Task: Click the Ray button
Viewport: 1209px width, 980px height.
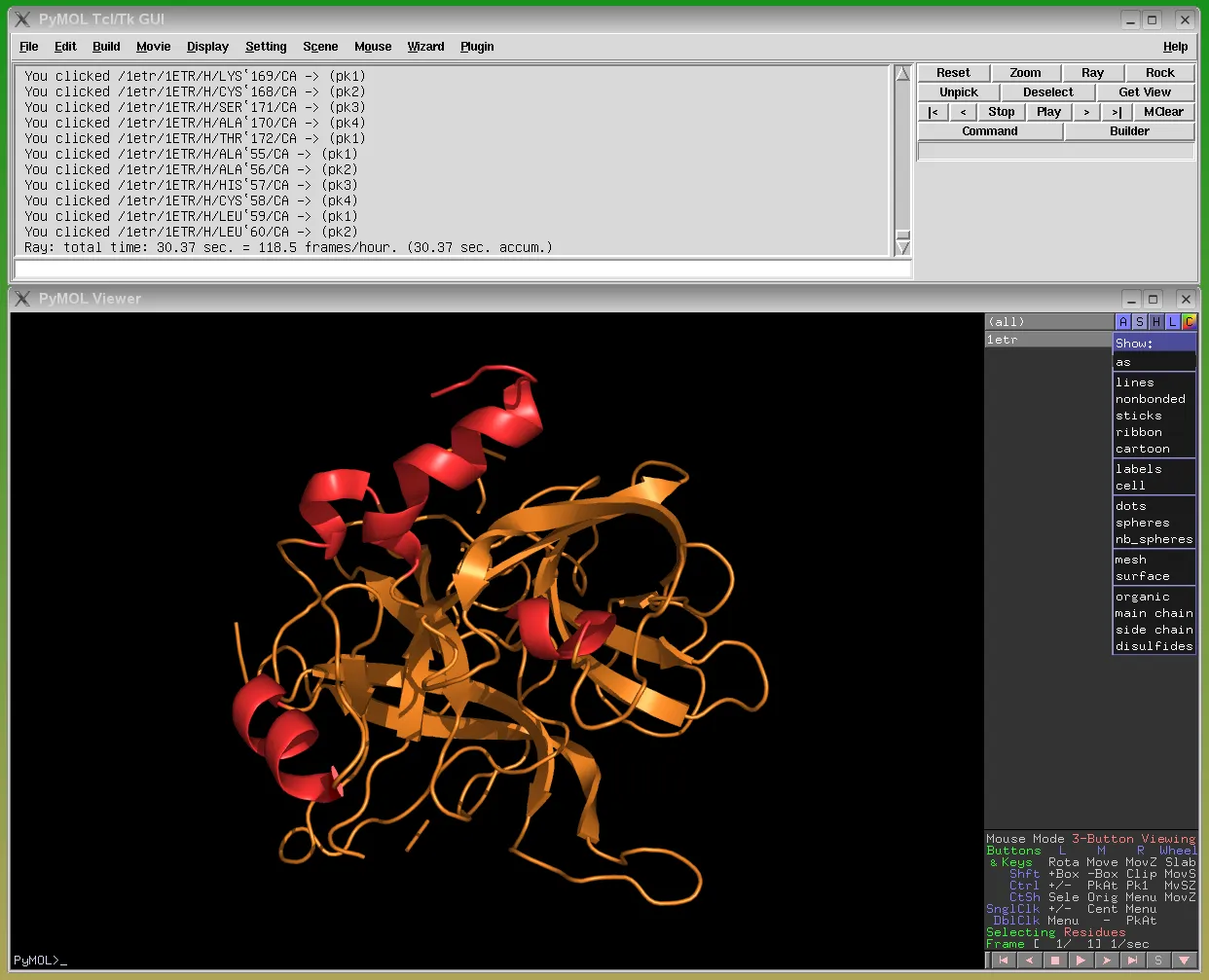Action: pos(1092,73)
